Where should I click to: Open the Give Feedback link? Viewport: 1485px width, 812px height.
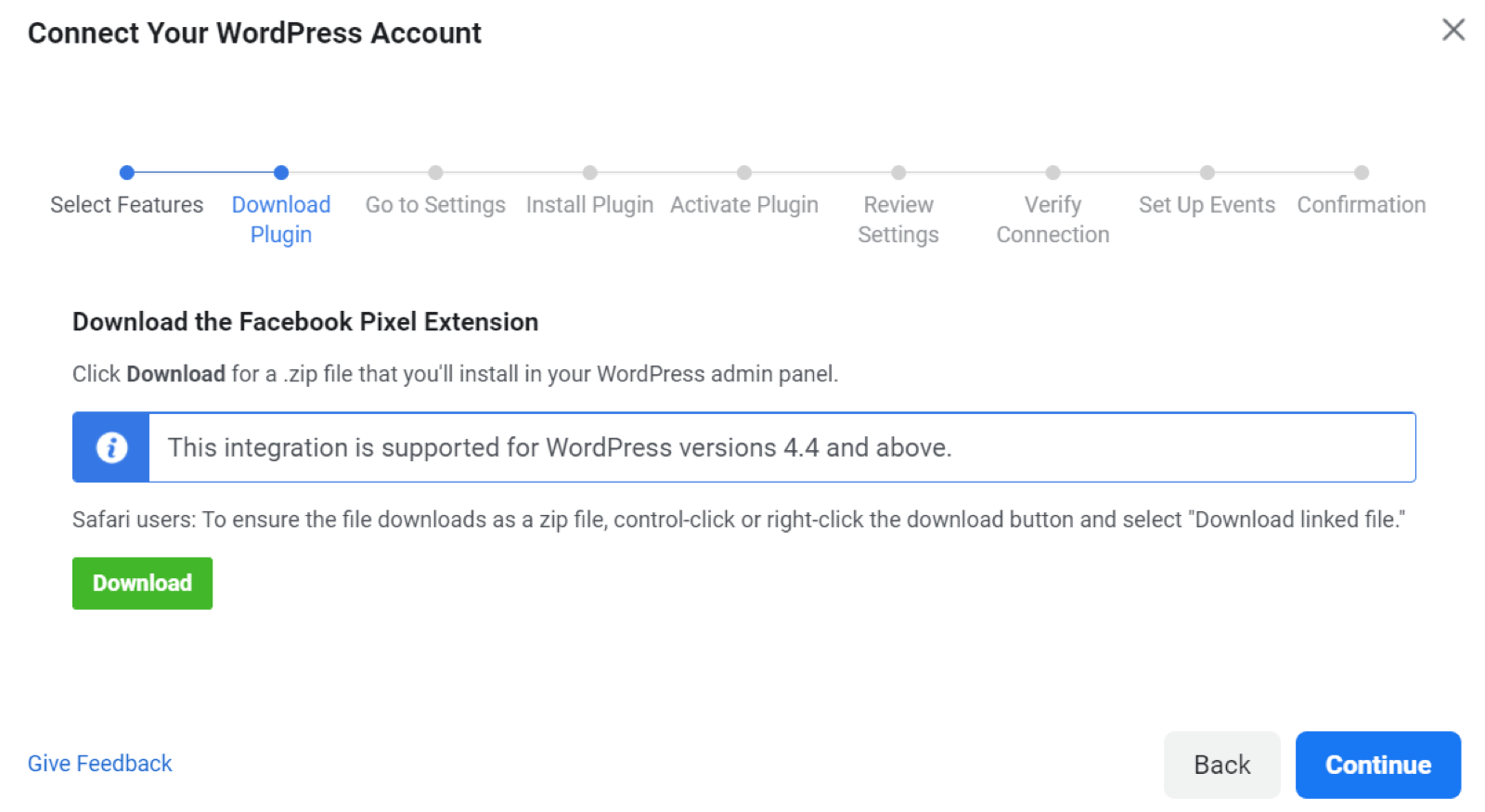point(100,764)
